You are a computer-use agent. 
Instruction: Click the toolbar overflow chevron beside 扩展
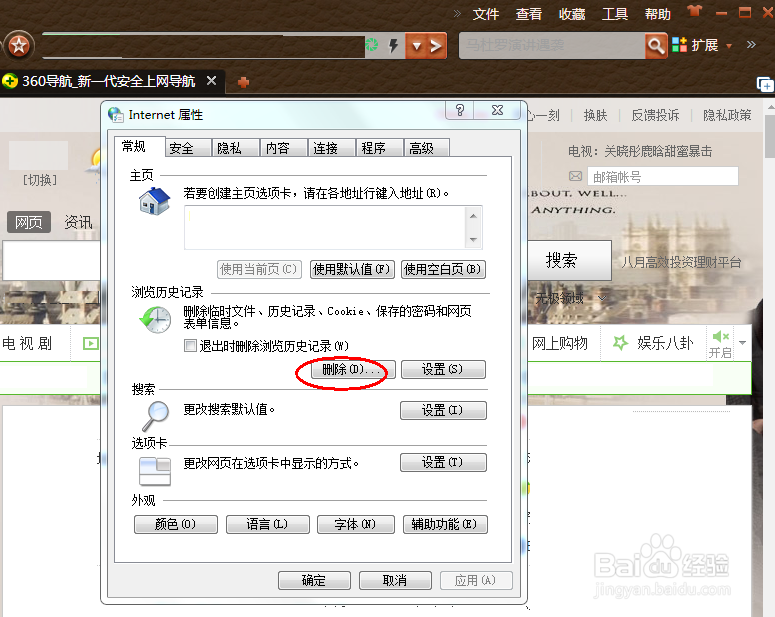[x=751, y=44]
